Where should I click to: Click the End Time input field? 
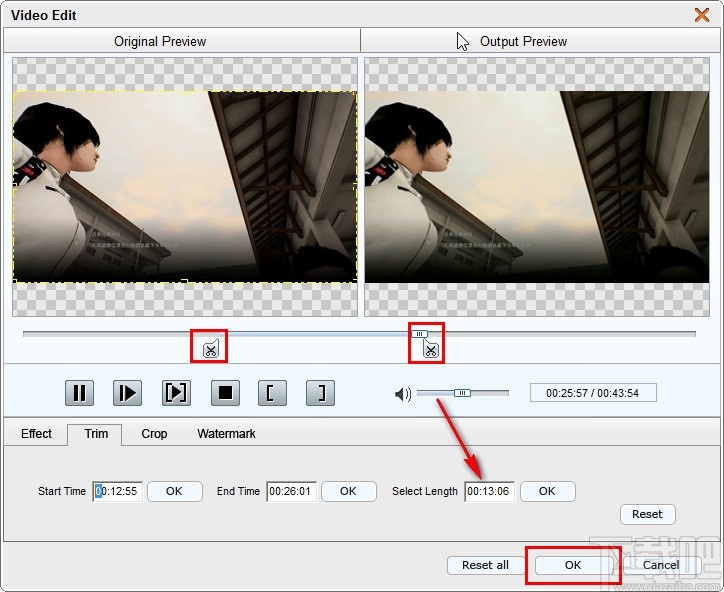pyautogui.click(x=292, y=491)
